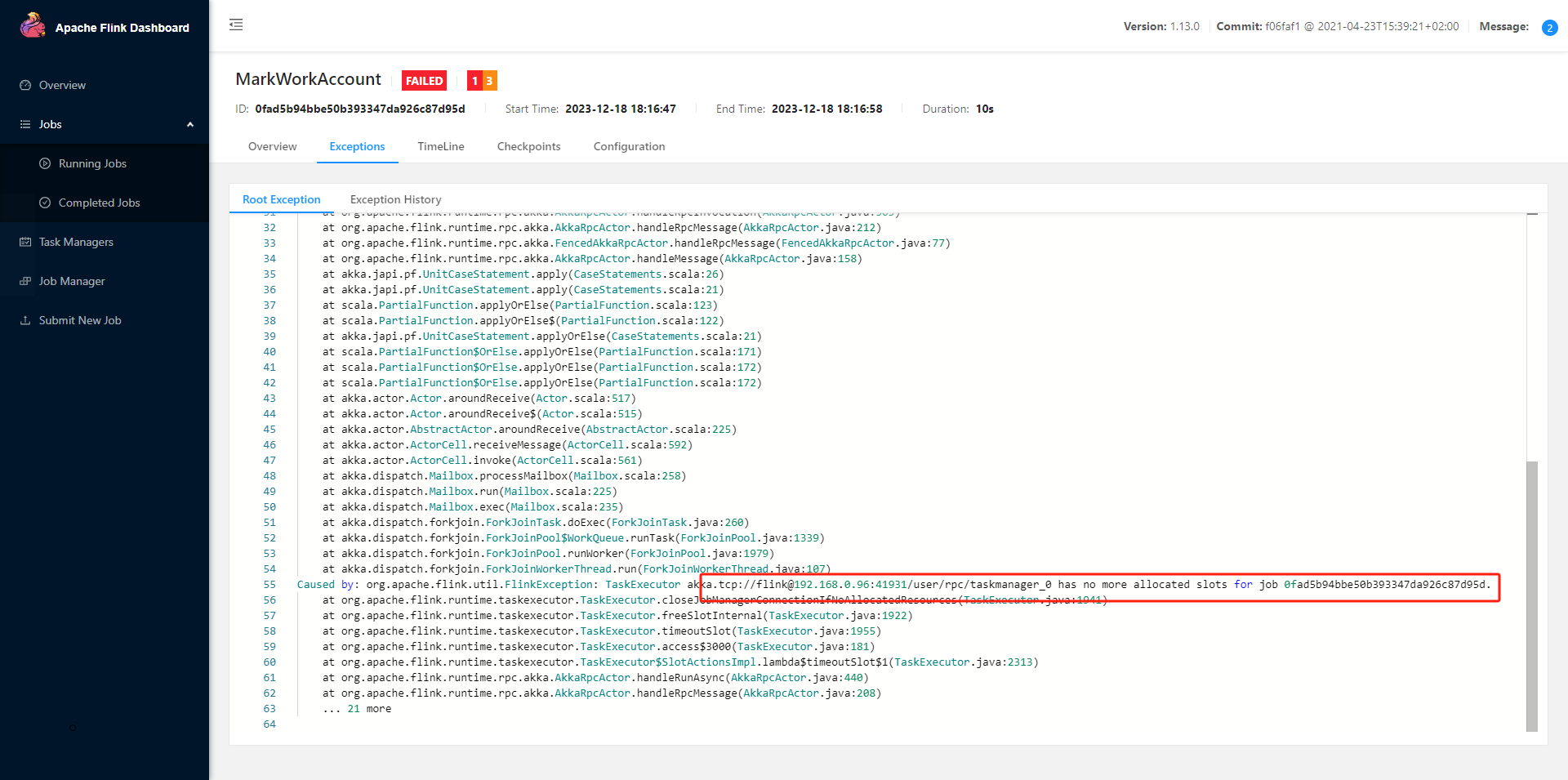
Task: Click the TaskExecutor.timeoutSlot stack trace line
Action: pos(602,631)
